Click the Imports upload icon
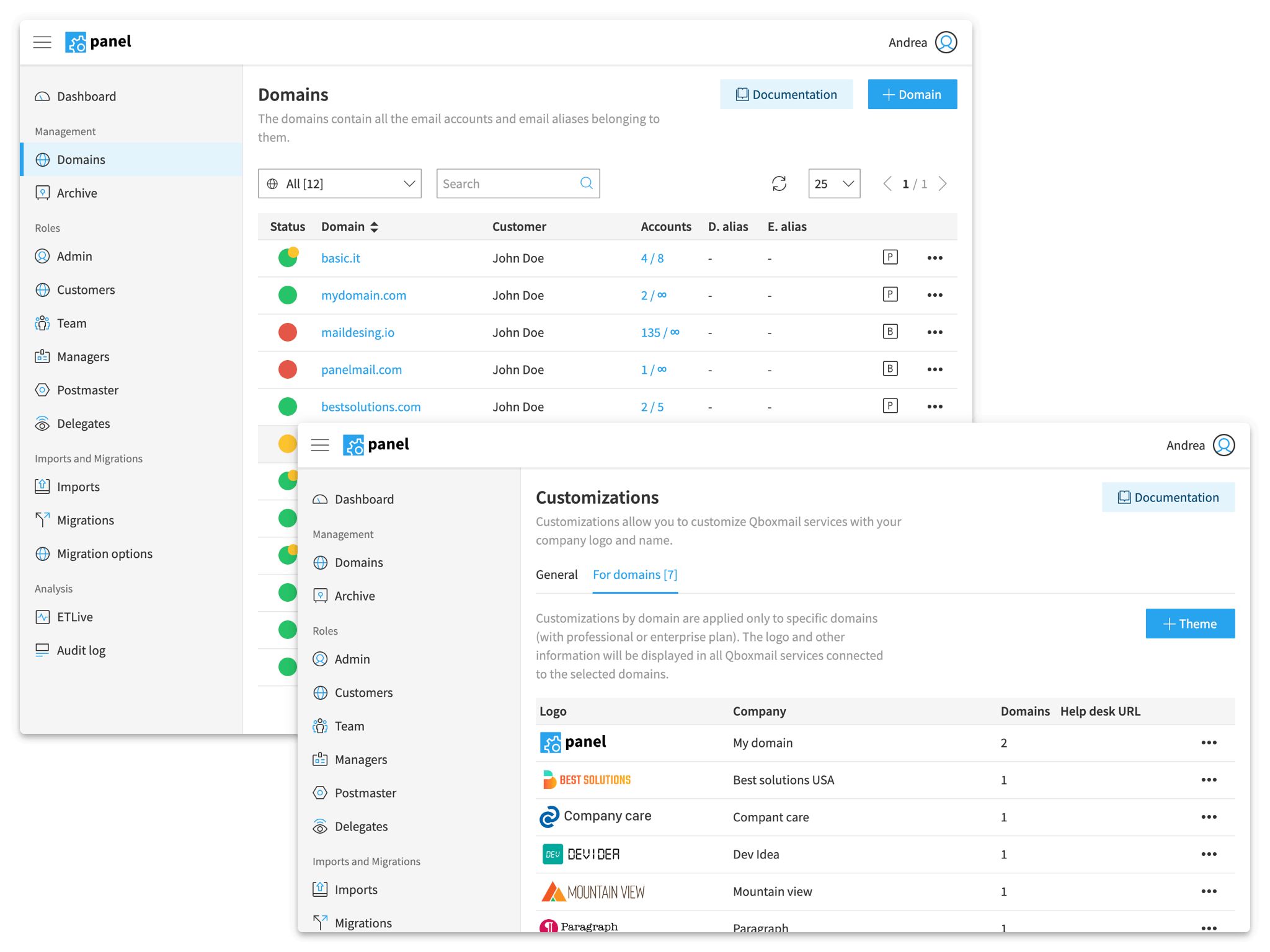Image resolution: width=1270 pixels, height=952 pixels. (42, 487)
